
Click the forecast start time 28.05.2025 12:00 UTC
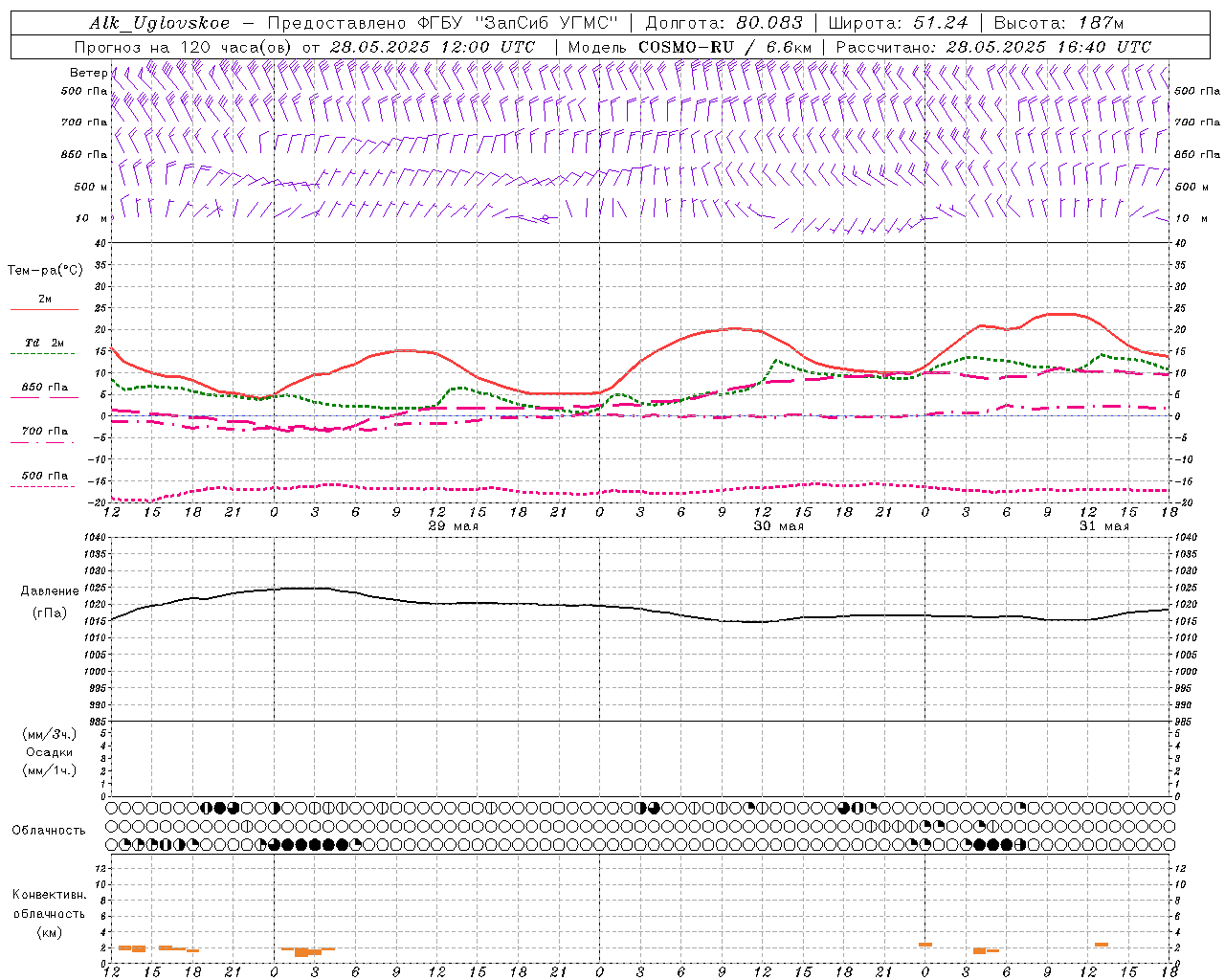point(433,47)
